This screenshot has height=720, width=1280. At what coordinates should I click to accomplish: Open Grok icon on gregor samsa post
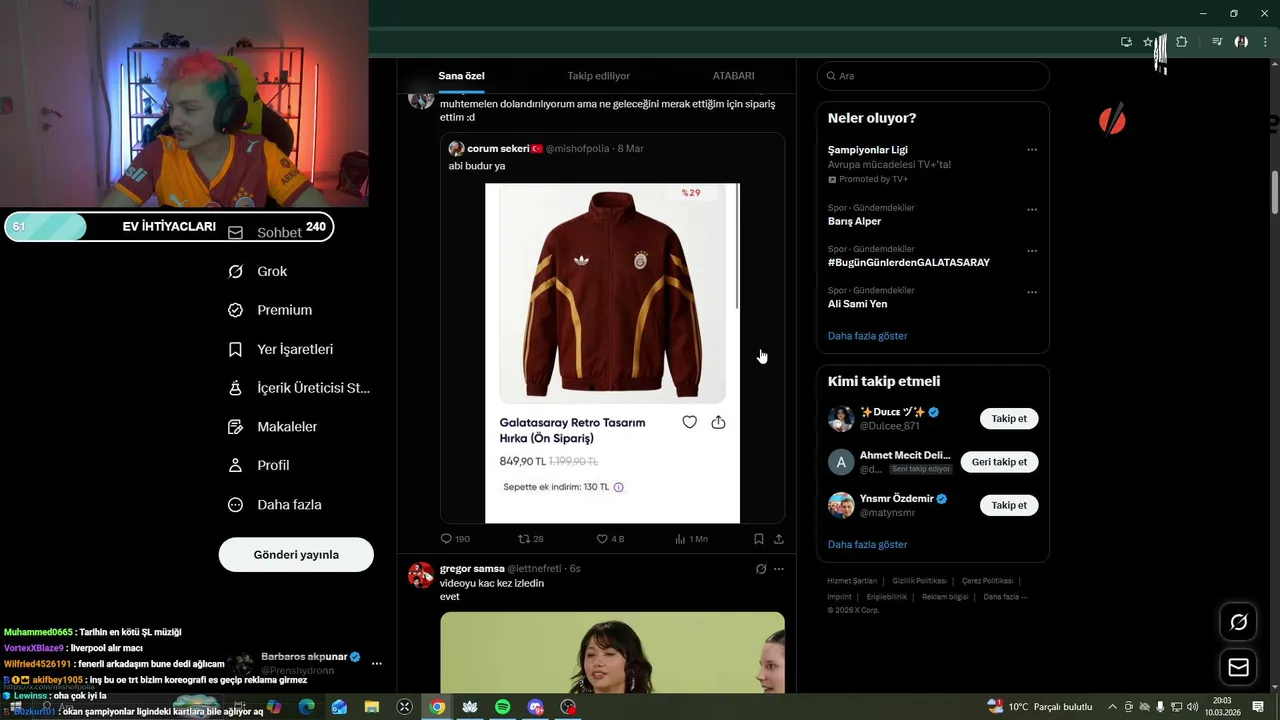761,569
